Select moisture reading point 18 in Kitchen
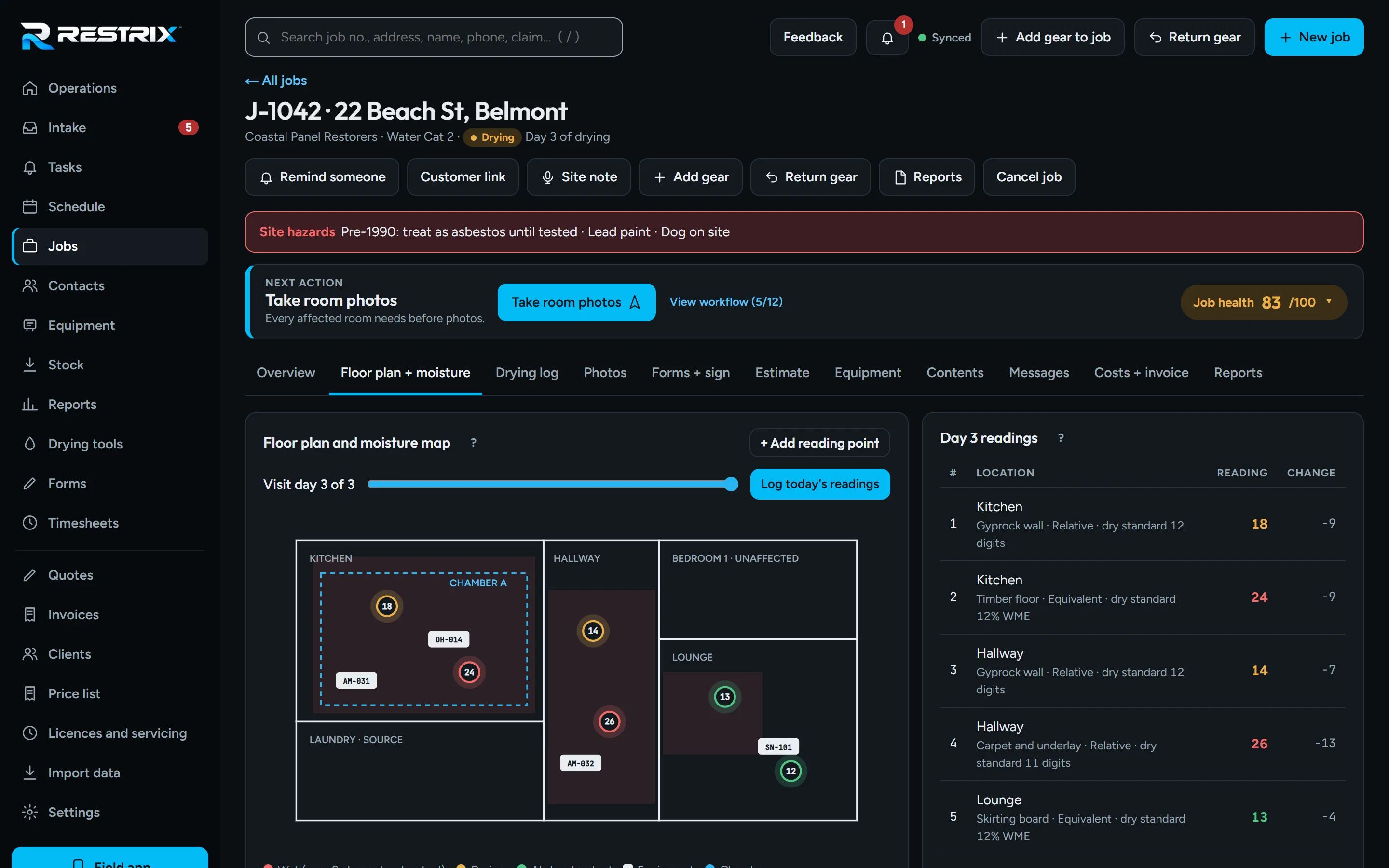 click(387, 606)
